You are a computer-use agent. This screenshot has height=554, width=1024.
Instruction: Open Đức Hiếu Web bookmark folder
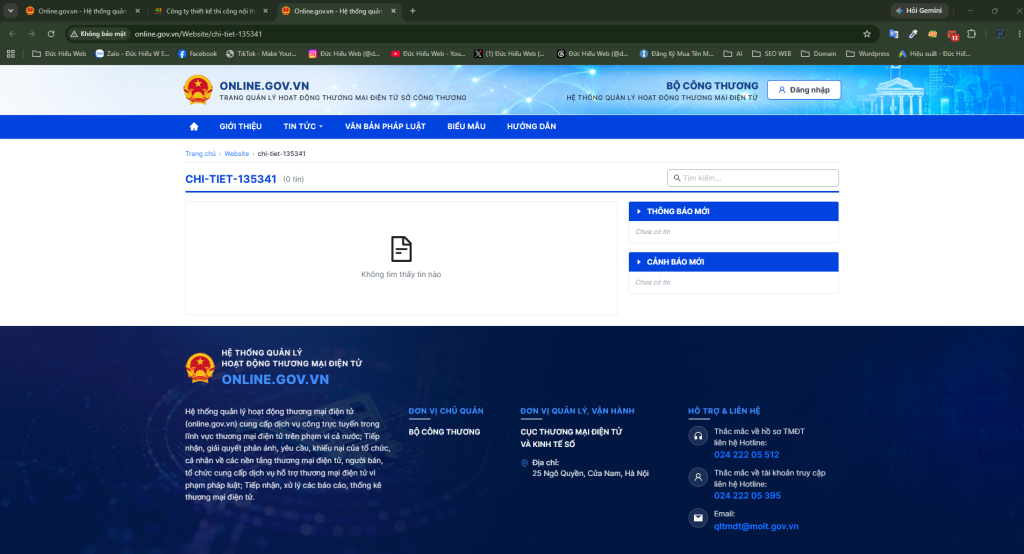click(59, 54)
